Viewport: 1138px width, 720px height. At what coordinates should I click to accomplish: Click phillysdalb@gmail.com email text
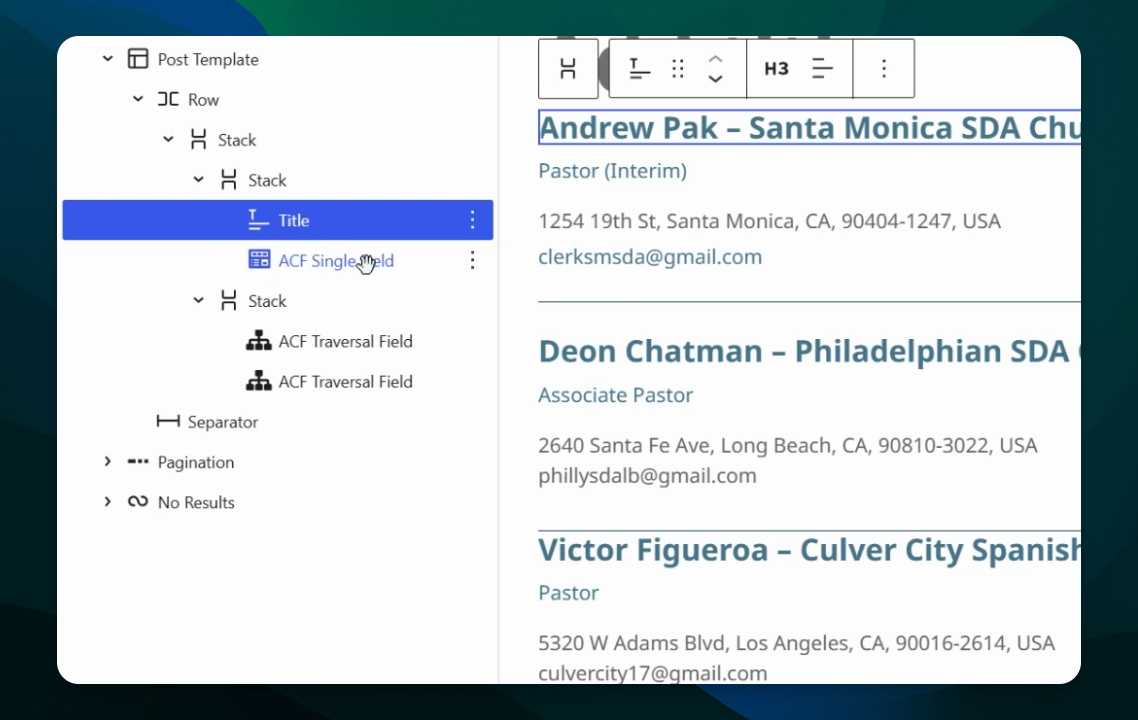pos(647,475)
